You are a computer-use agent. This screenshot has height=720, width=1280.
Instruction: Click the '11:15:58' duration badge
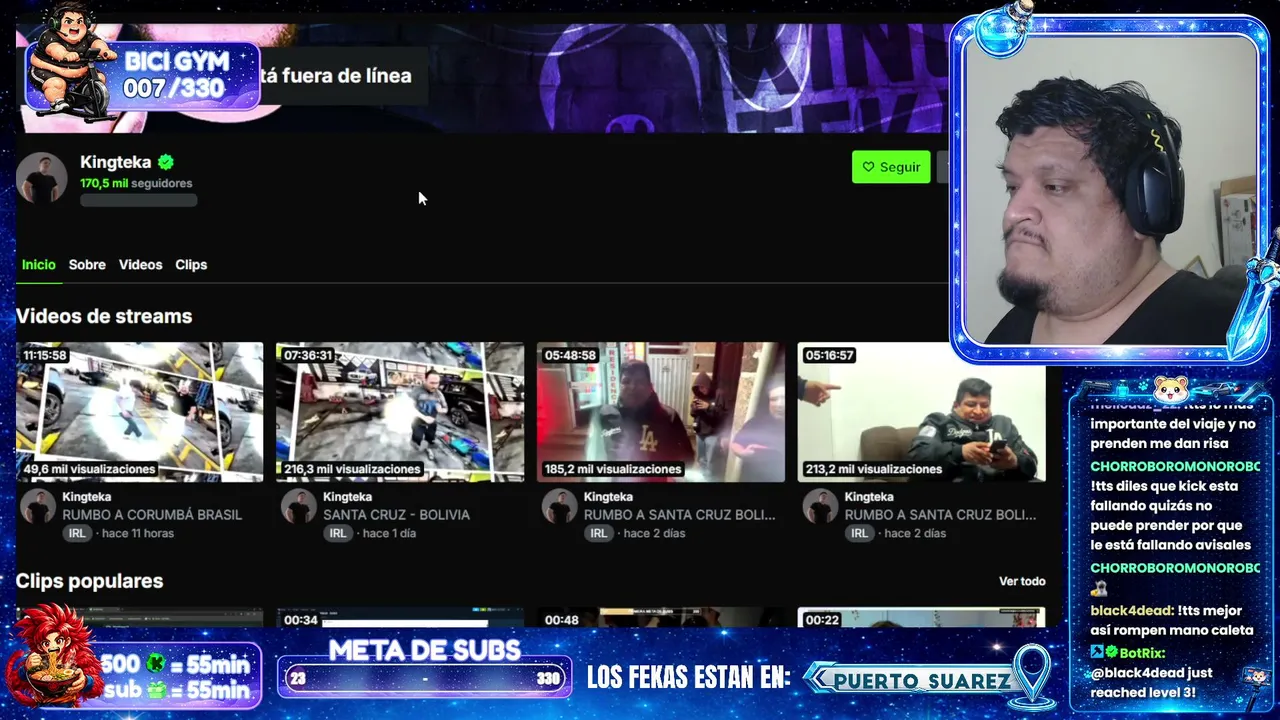(45, 355)
